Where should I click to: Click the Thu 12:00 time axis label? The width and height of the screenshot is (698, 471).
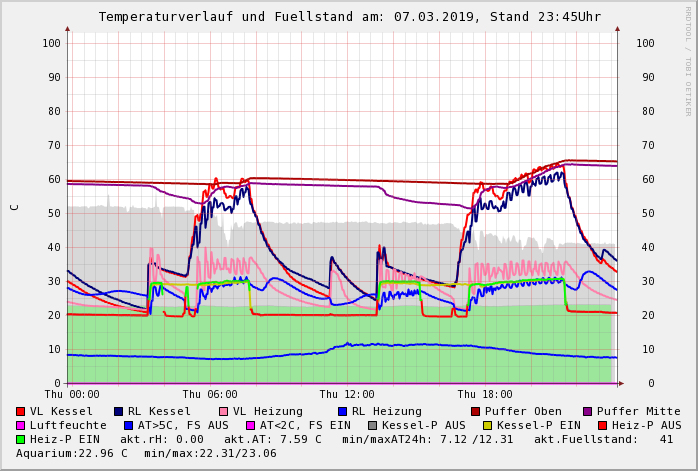347,395
